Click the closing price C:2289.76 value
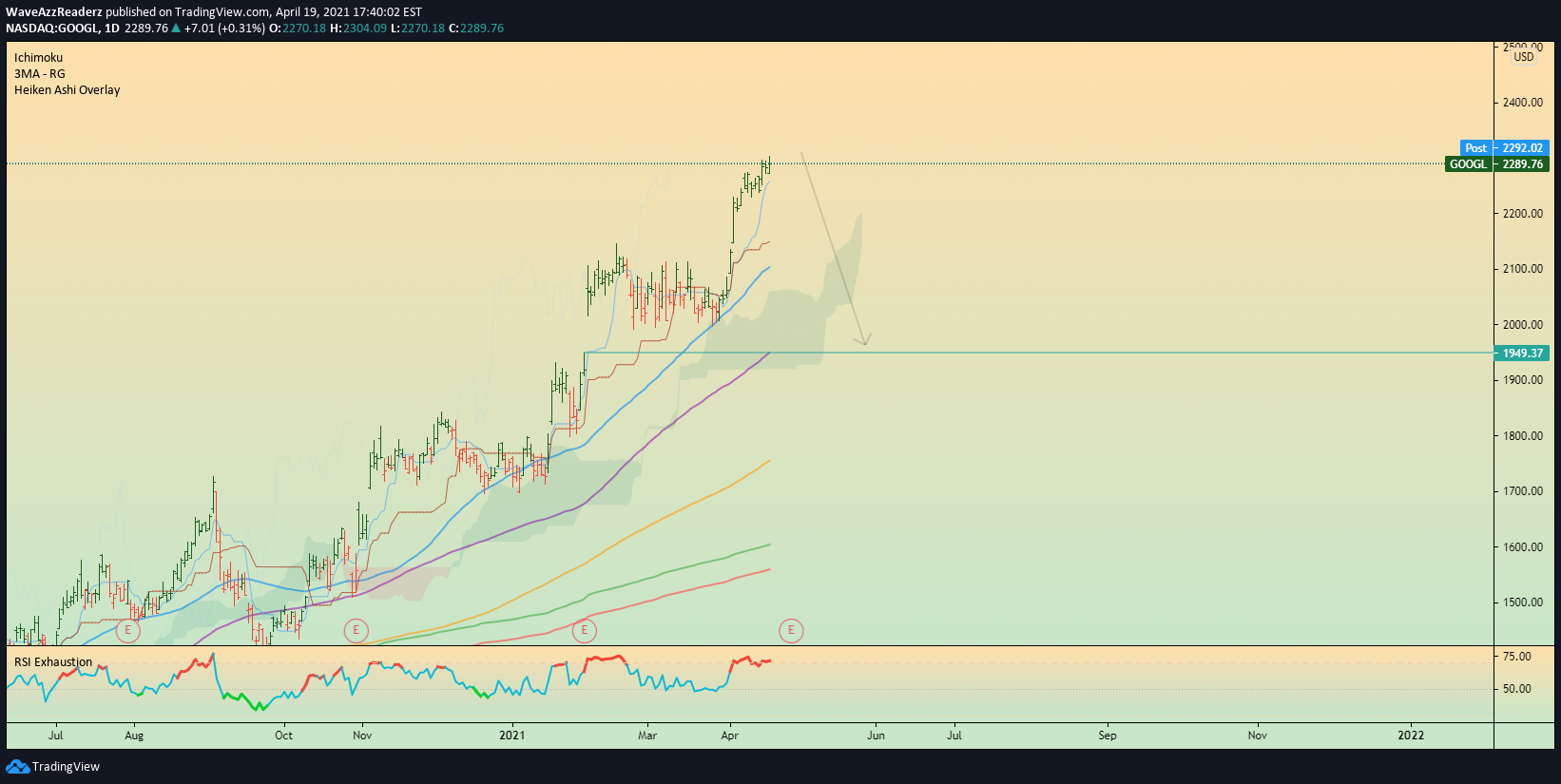The height and width of the screenshot is (784, 1561). [476, 29]
